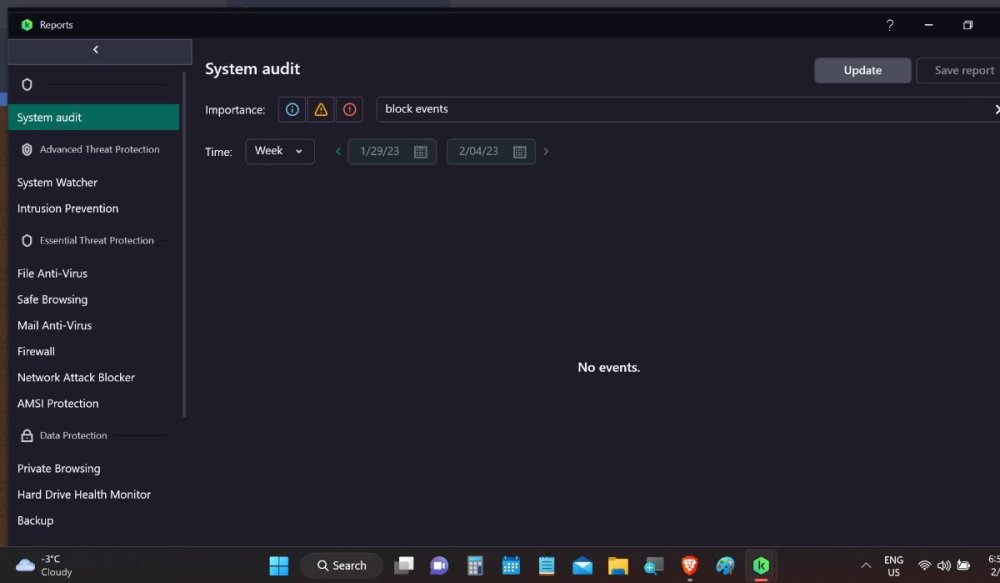Go to the next week using right arrow
Image resolution: width=1000 pixels, height=583 pixels.
(x=546, y=151)
